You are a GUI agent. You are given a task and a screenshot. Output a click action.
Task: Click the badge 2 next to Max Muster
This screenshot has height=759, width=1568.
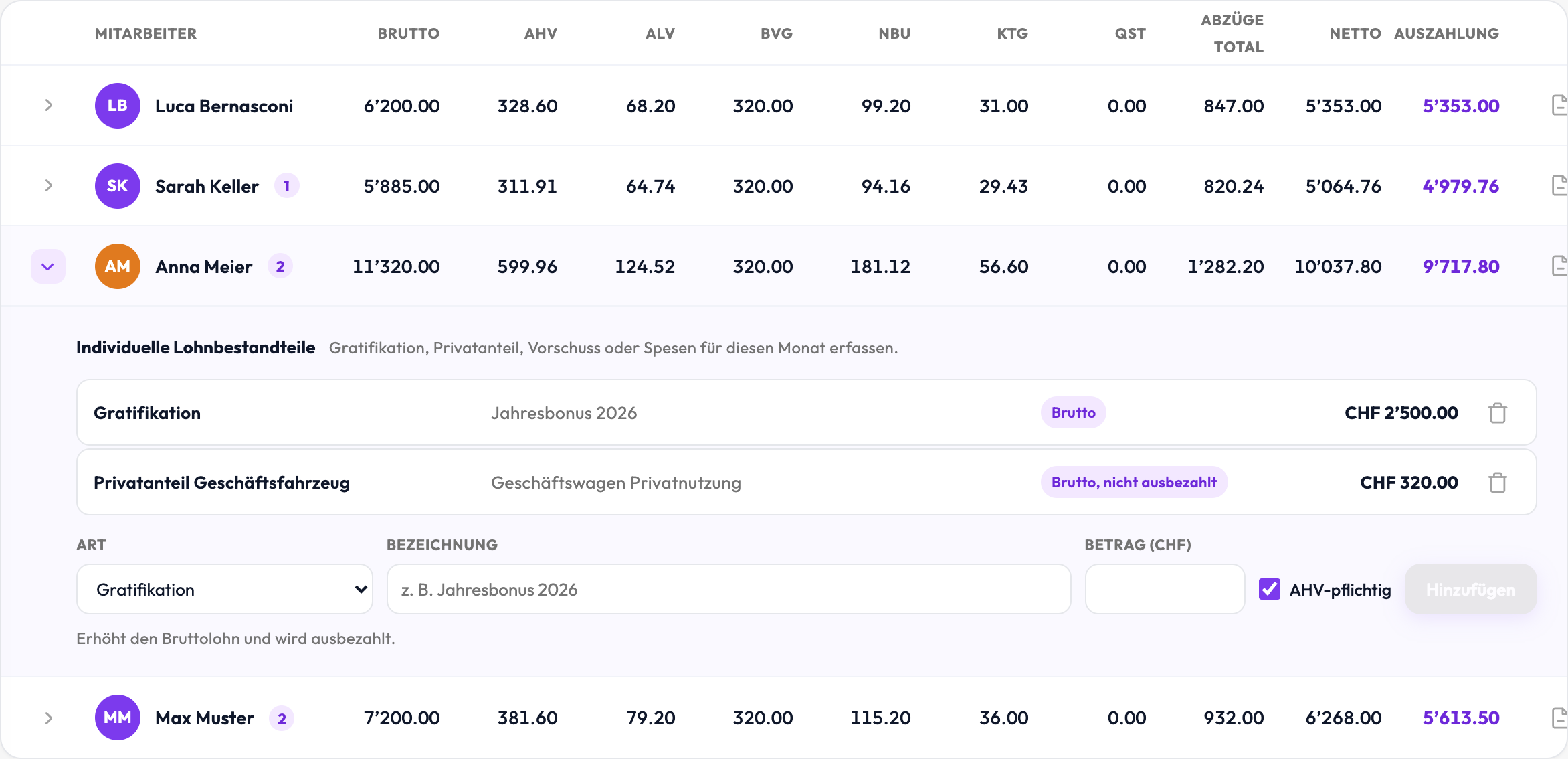click(282, 718)
